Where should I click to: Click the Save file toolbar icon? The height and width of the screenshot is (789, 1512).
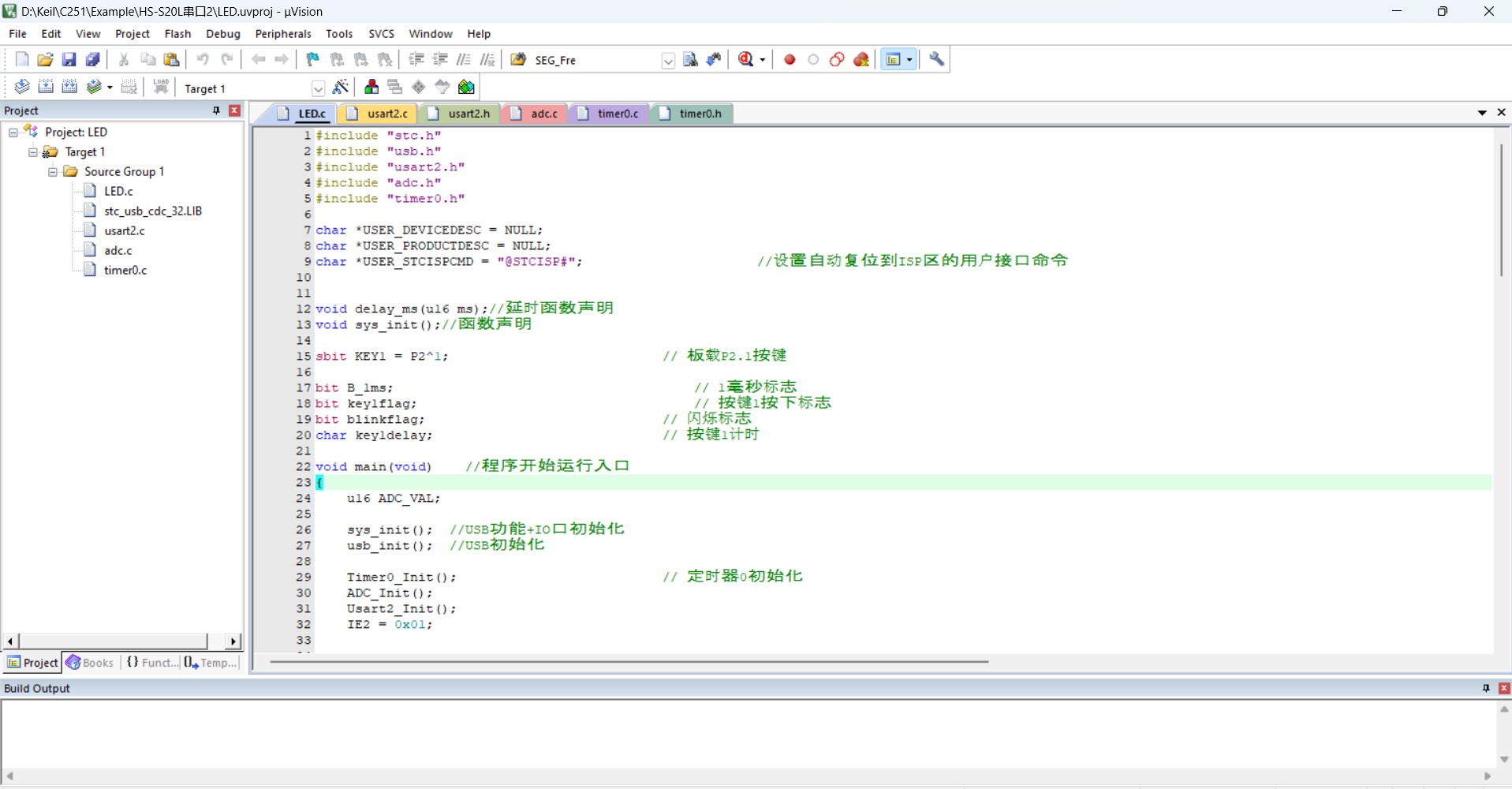point(69,59)
